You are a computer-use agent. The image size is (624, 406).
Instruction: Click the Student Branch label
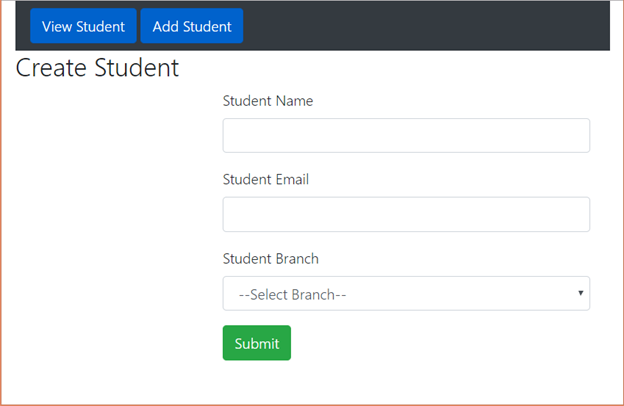coord(270,259)
